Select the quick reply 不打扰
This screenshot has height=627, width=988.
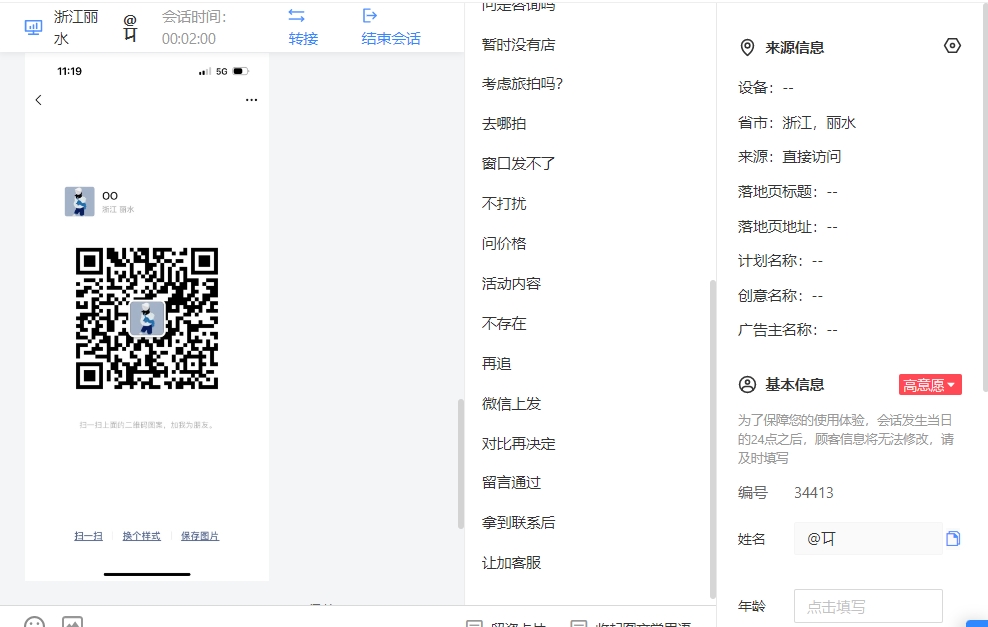[x=504, y=204]
